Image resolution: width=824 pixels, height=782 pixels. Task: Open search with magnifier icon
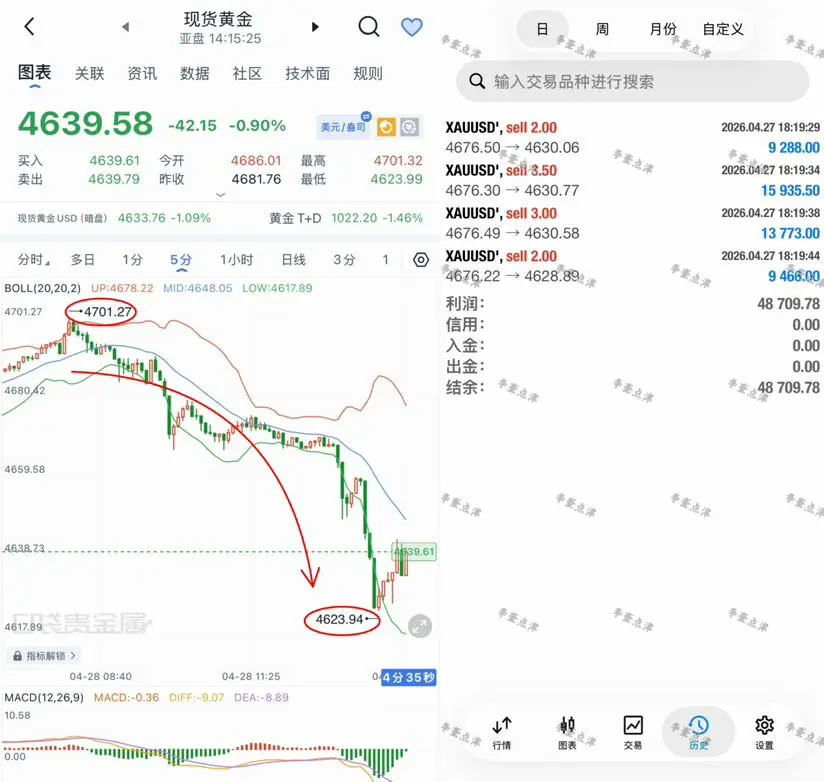coord(369,26)
